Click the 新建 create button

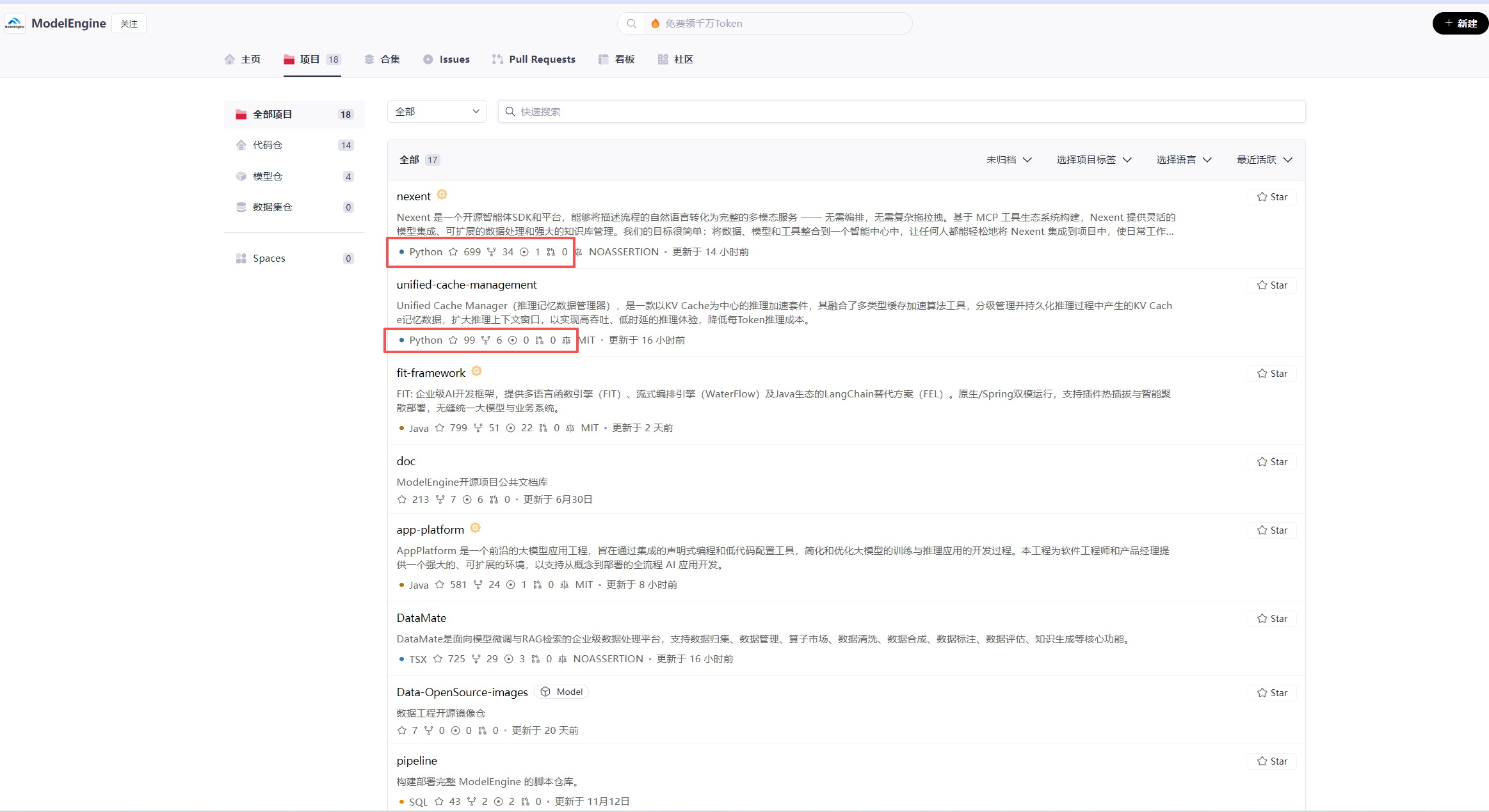1460,24
